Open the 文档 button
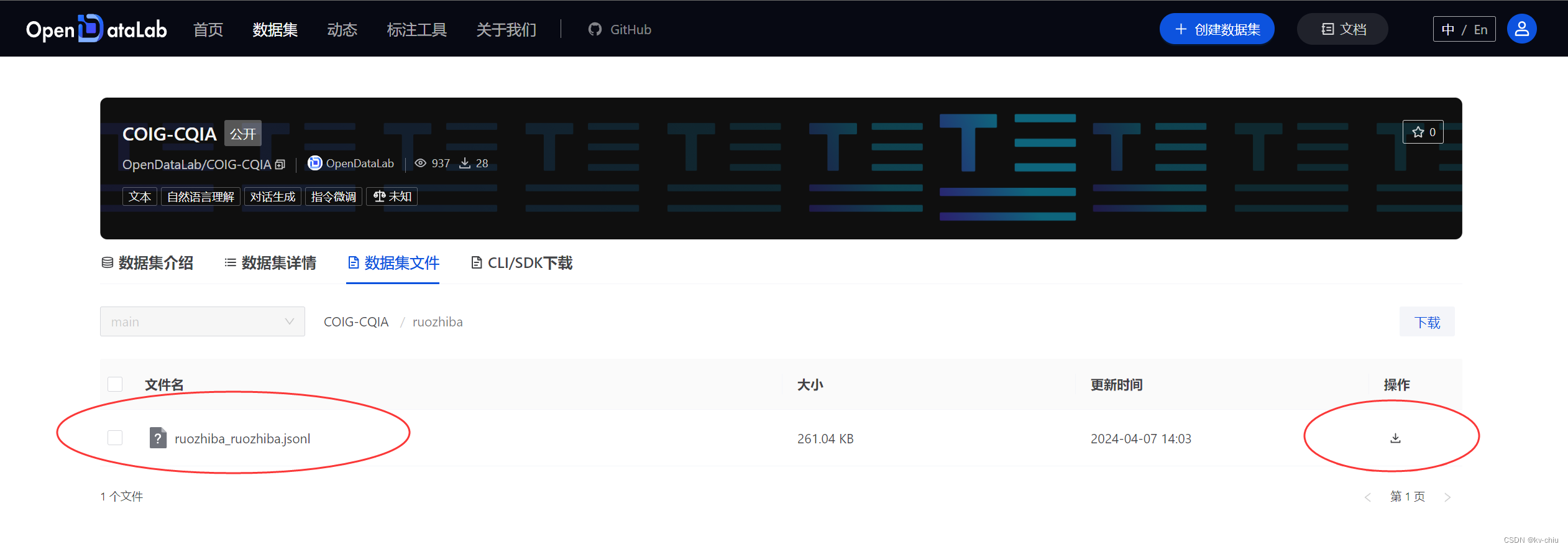 (x=1342, y=29)
